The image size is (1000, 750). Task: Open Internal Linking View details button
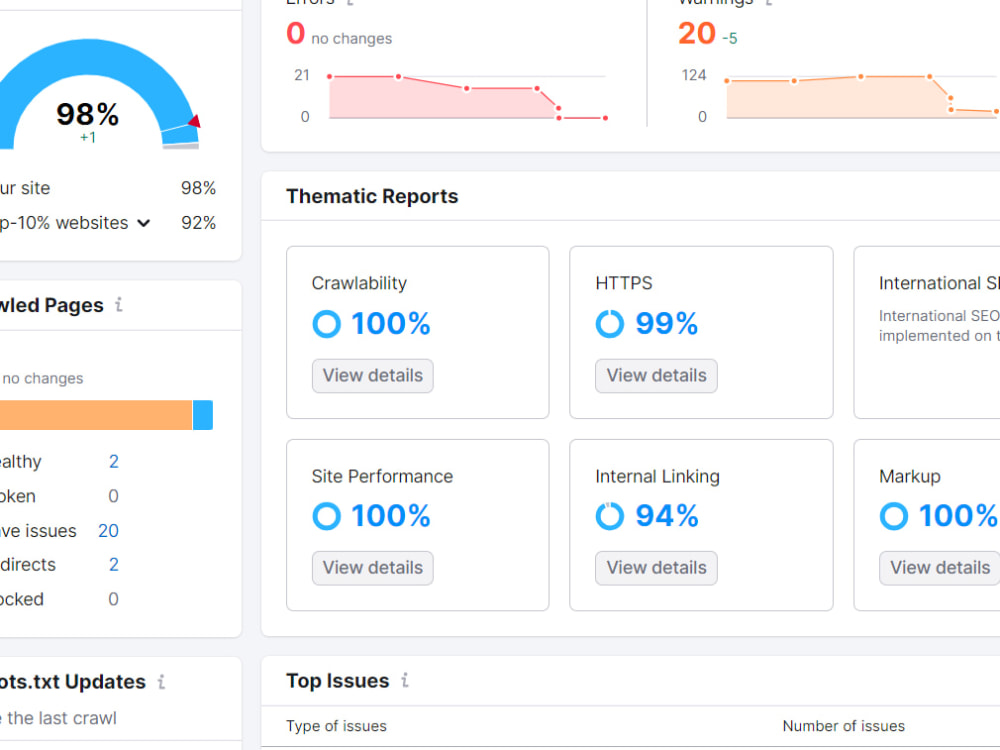point(656,568)
